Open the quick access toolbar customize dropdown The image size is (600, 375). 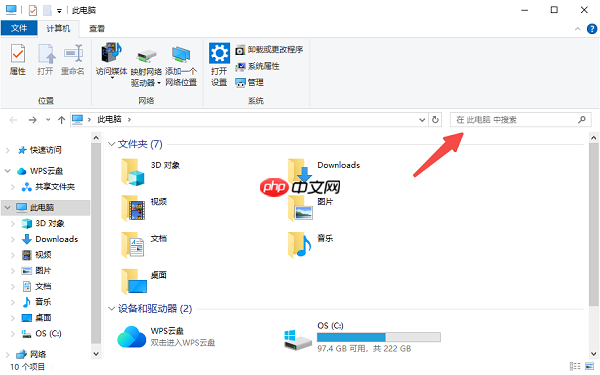point(59,11)
